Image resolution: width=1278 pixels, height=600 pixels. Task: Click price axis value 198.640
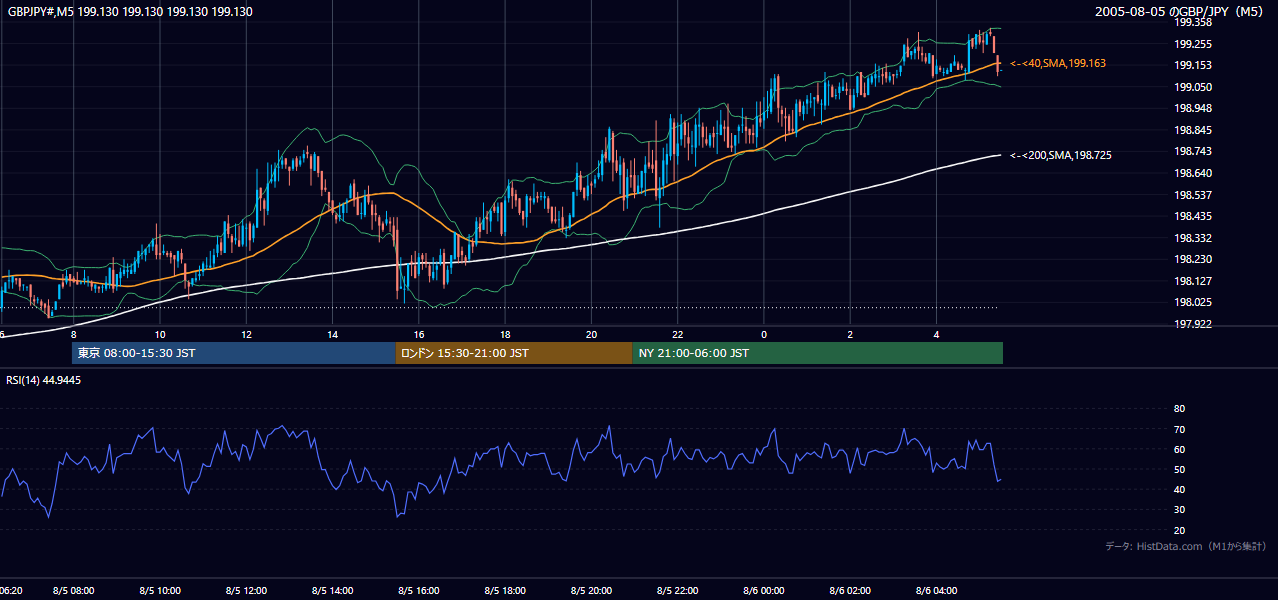[1193, 173]
